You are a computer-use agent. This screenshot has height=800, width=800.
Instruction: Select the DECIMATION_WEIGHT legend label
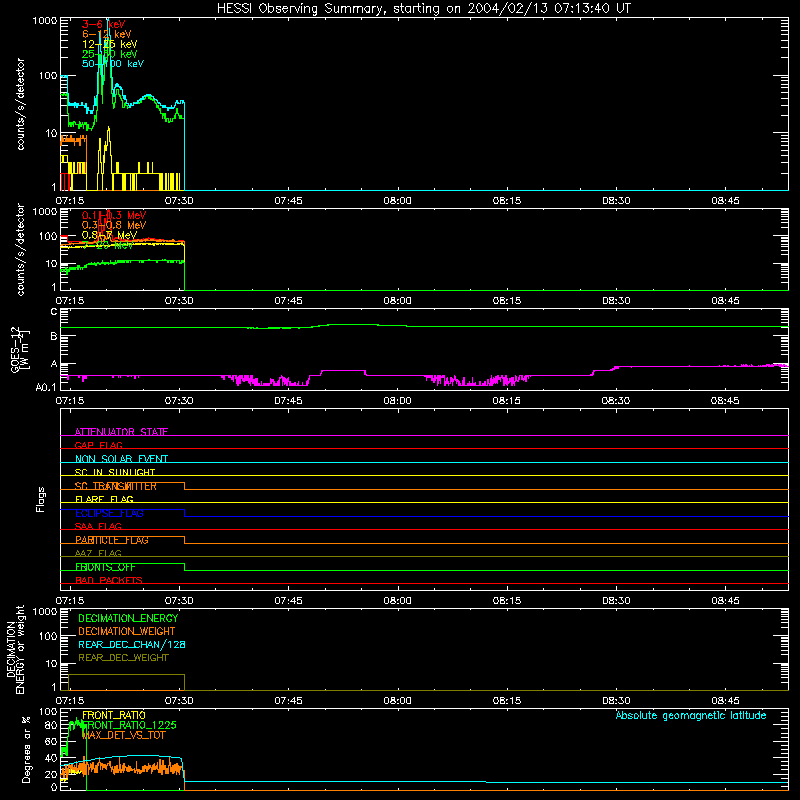pos(127,631)
